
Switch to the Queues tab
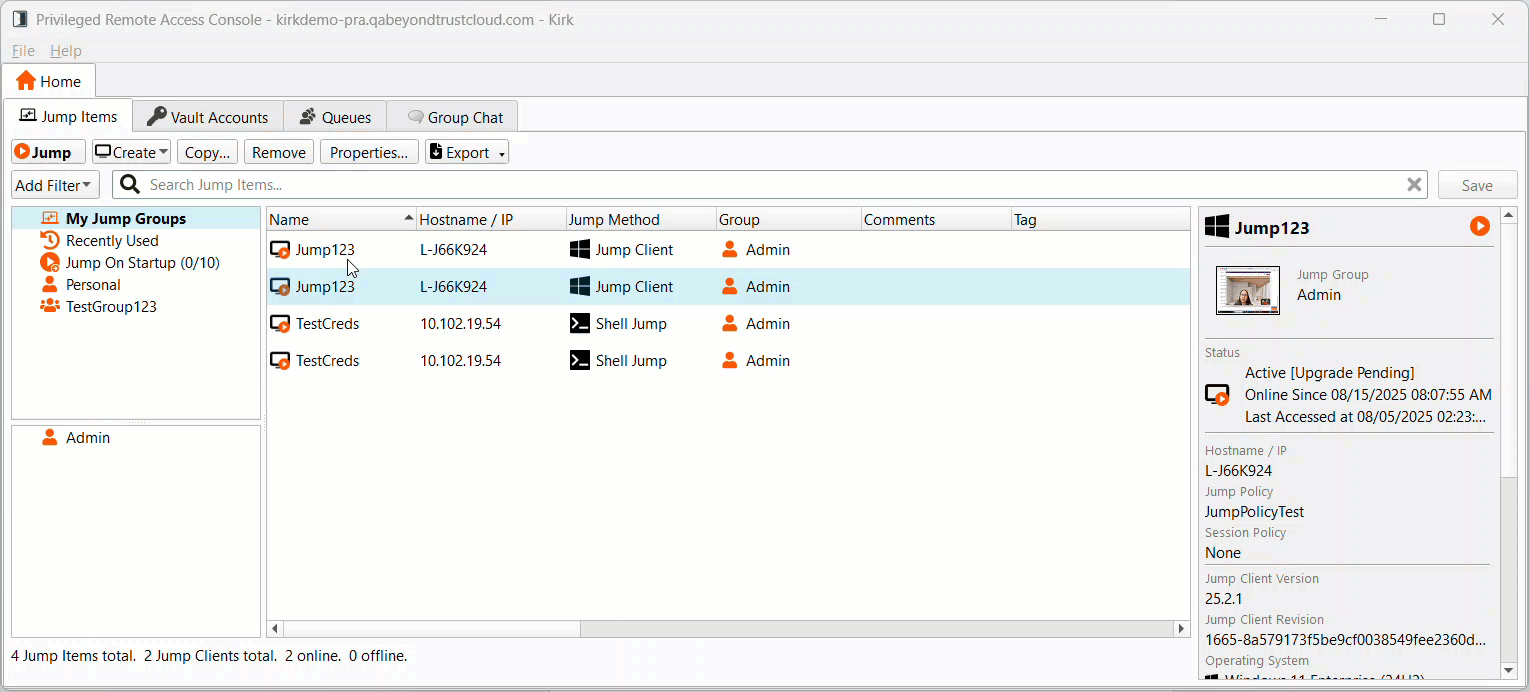[335, 117]
